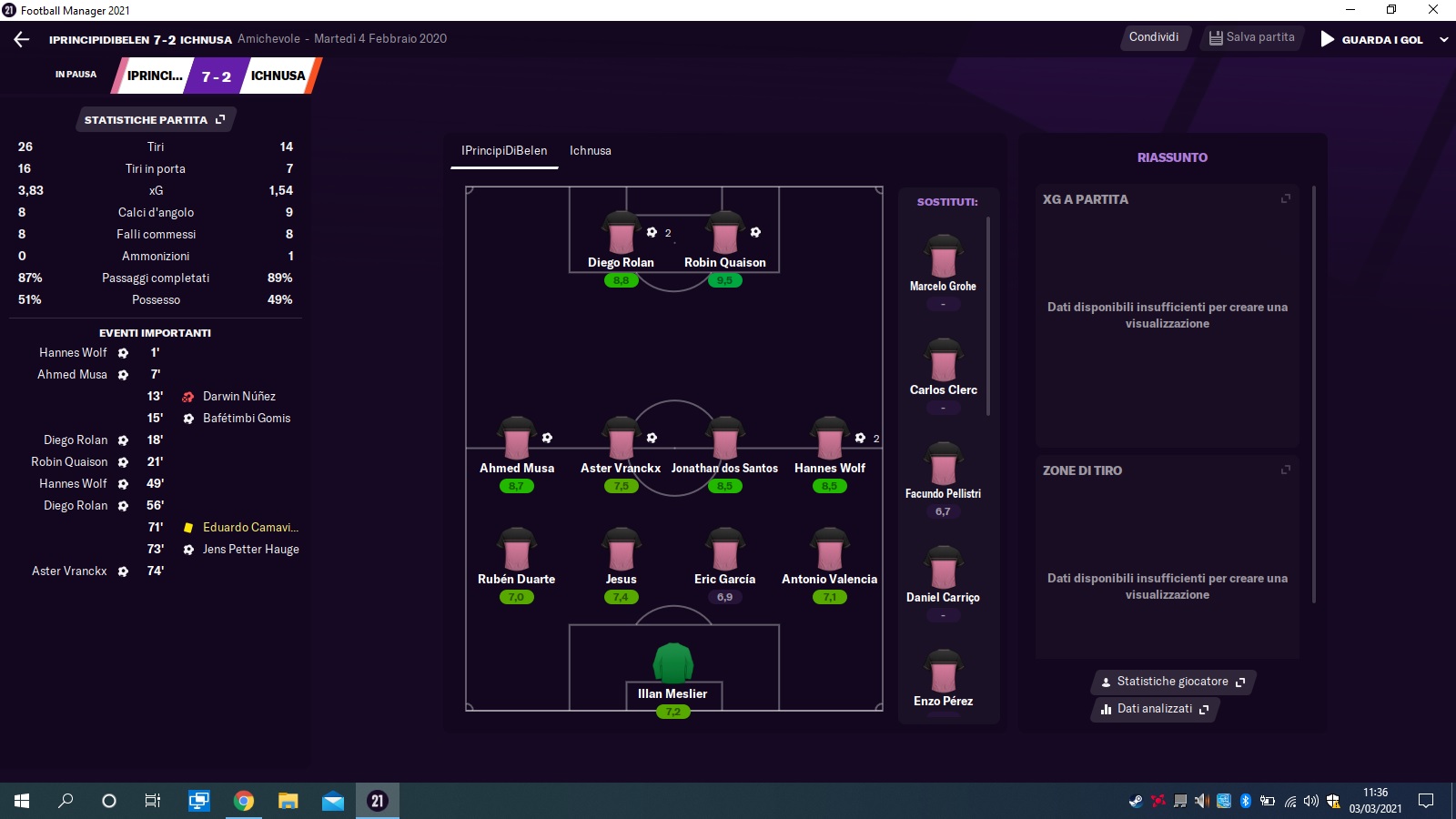Open the Statistiche Partita pop-out

tap(155, 120)
